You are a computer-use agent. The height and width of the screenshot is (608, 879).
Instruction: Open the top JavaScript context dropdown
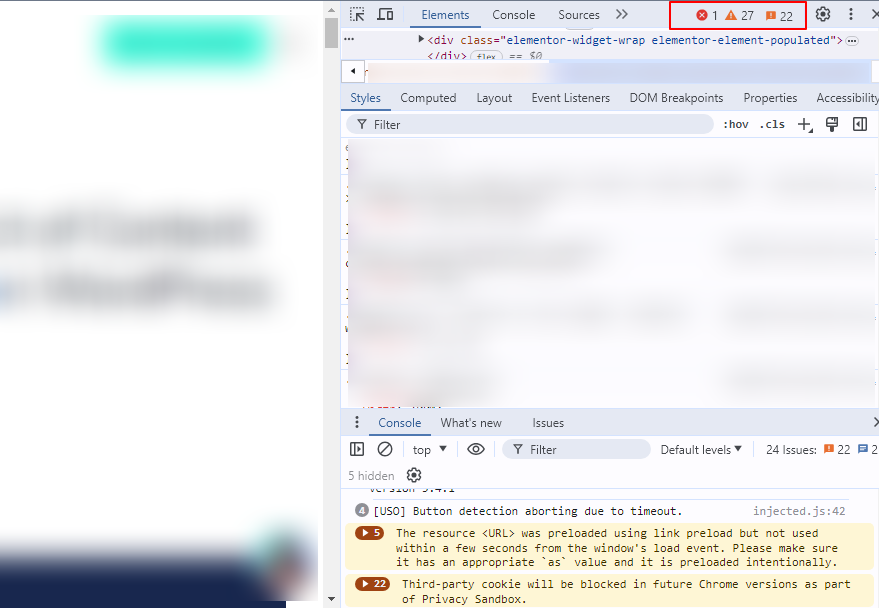click(430, 450)
